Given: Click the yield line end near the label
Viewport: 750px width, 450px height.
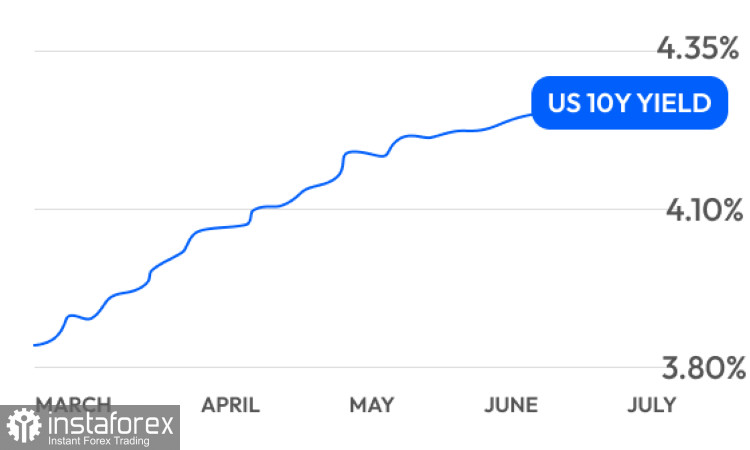Looking at the screenshot, I should tap(529, 115).
